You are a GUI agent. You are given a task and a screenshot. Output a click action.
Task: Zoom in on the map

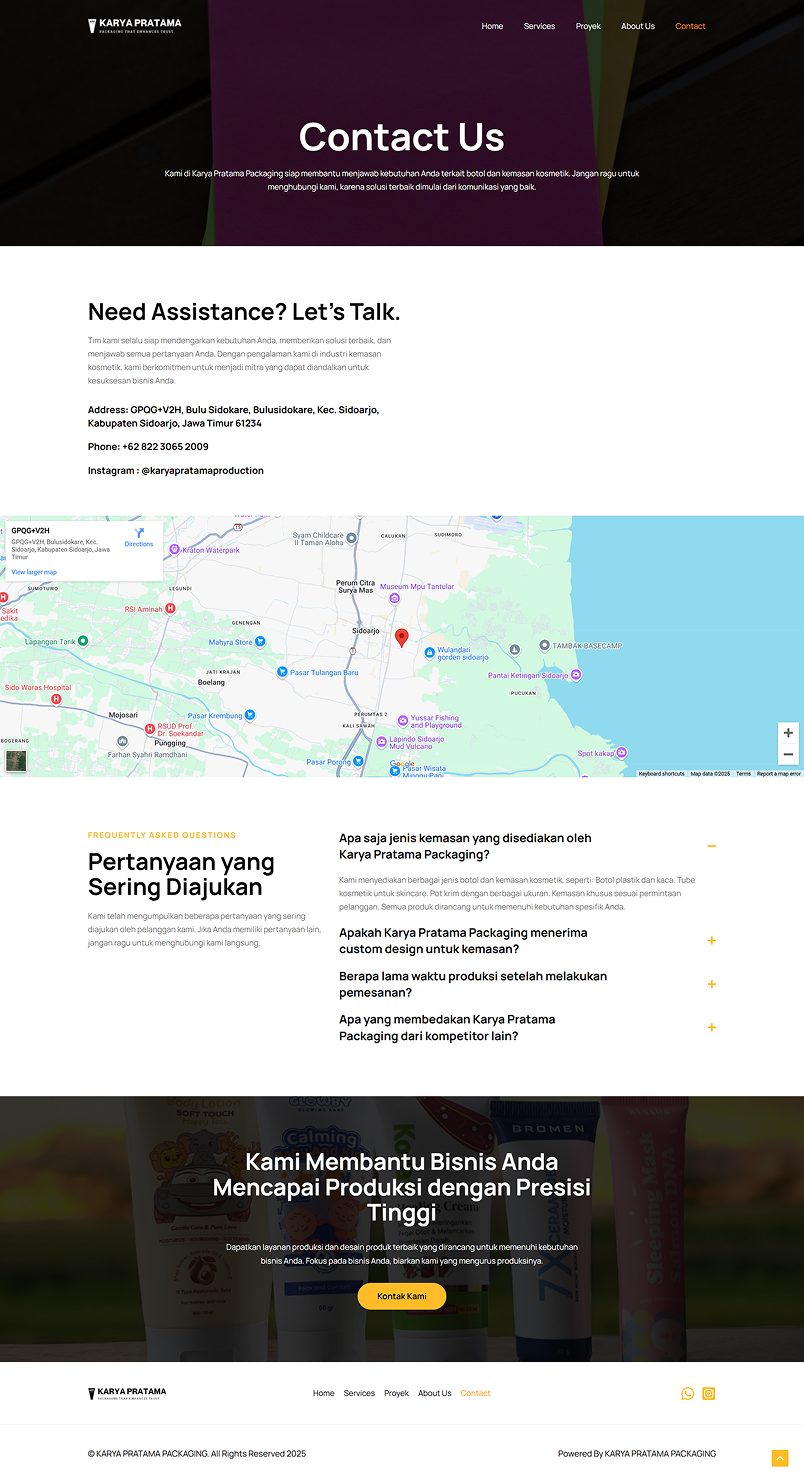788,733
